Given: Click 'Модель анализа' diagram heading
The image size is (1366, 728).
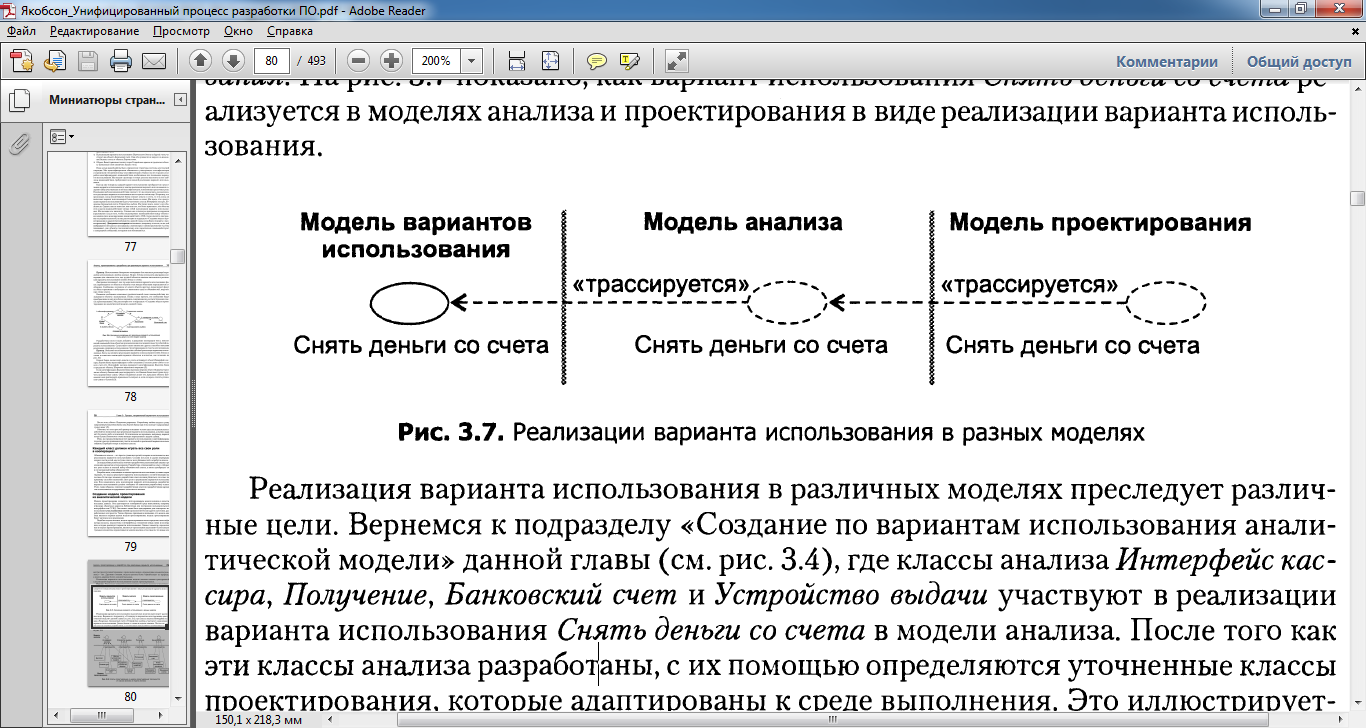Looking at the screenshot, I should (742, 221).
